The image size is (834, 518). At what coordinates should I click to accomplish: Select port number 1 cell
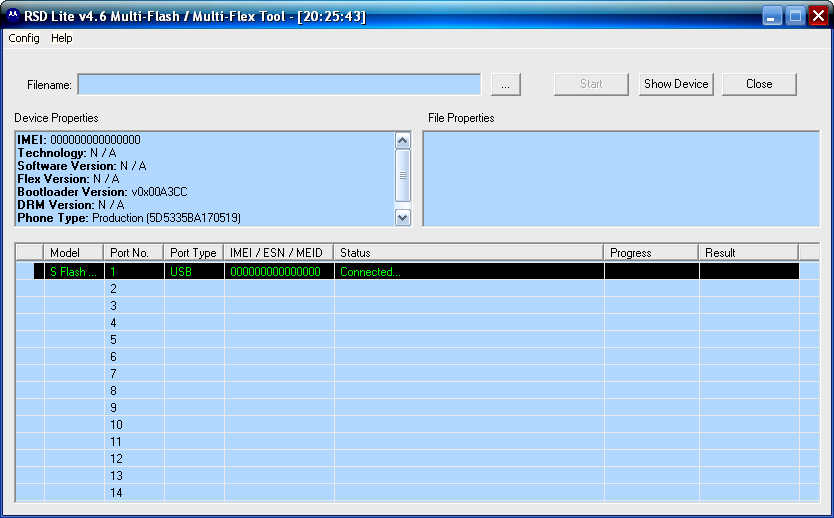[134, 271]
